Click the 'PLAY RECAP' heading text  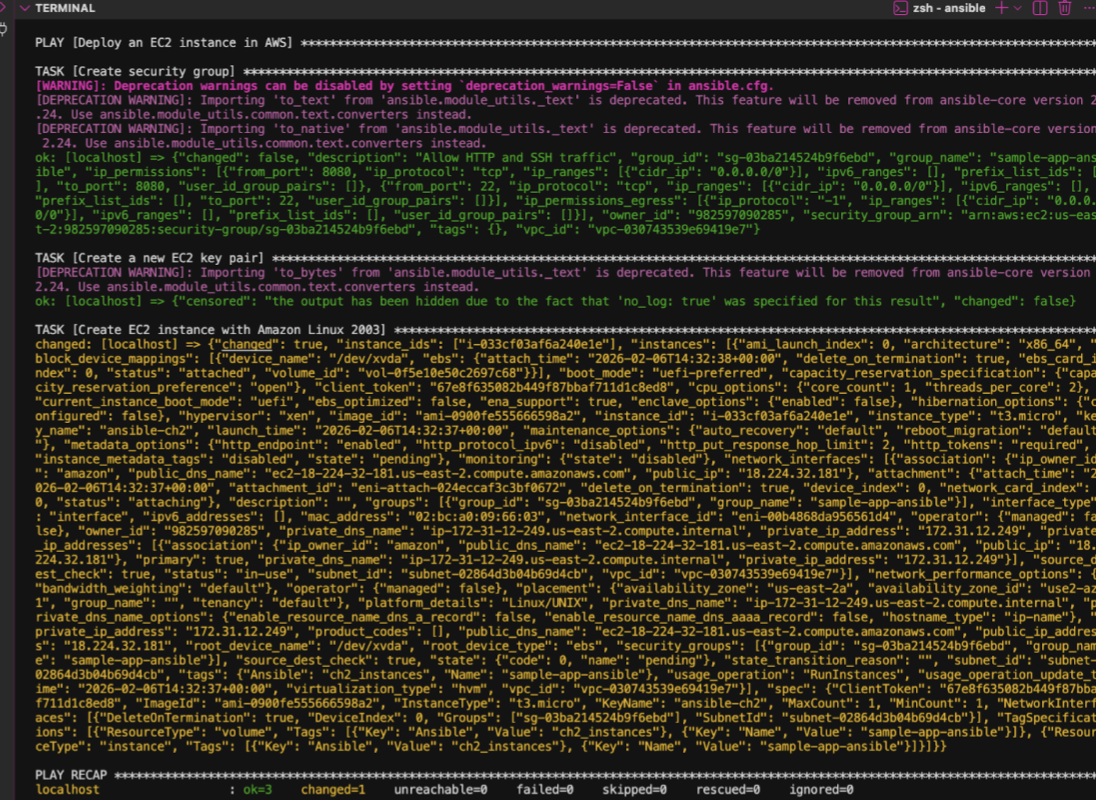coord(72,775)
